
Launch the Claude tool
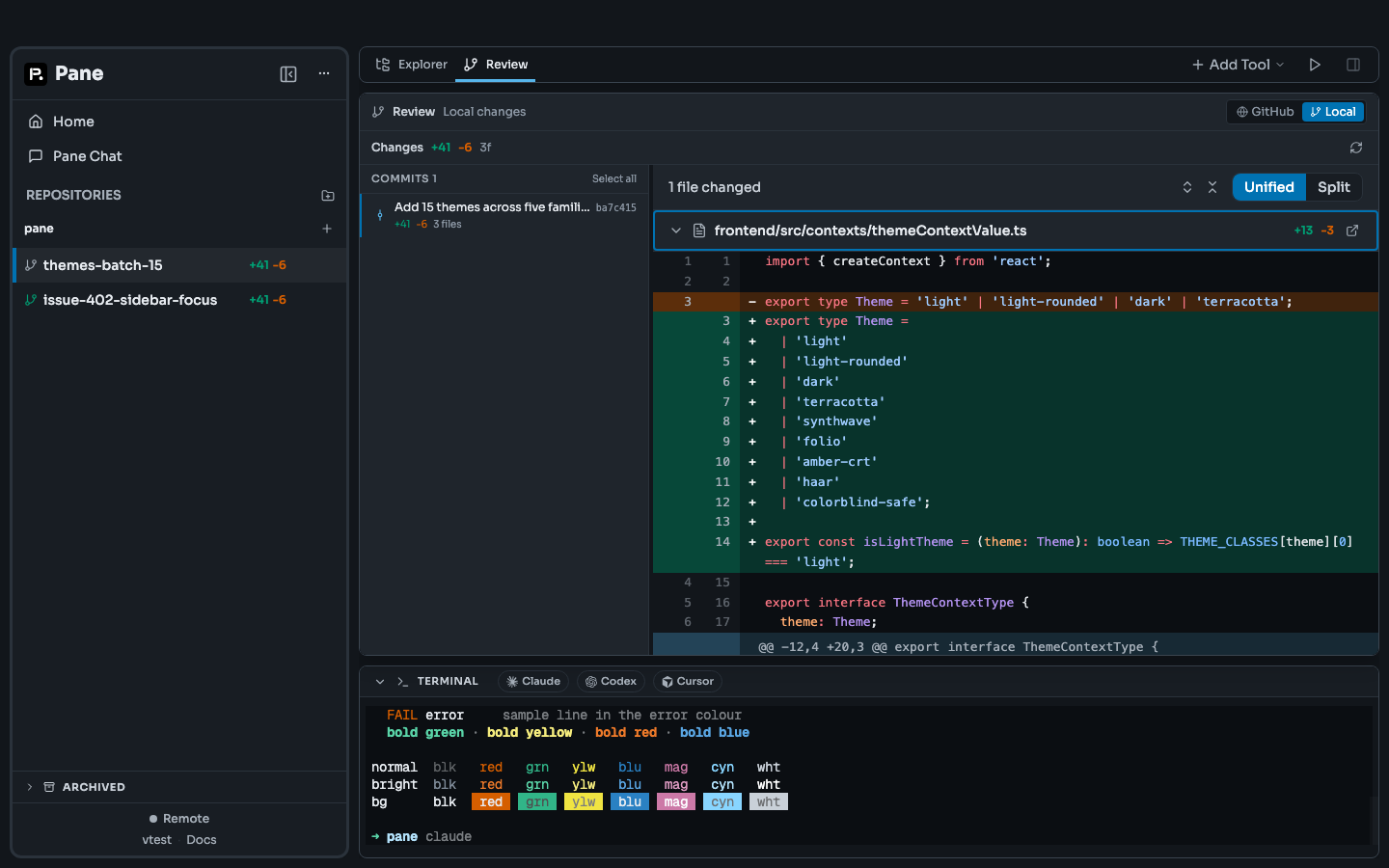click(532, 682)
